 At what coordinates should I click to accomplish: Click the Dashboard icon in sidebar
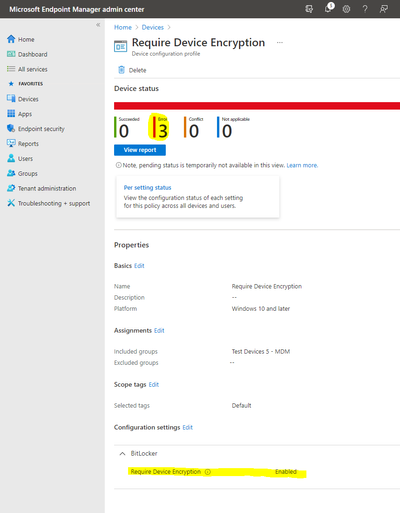point(11,54)
